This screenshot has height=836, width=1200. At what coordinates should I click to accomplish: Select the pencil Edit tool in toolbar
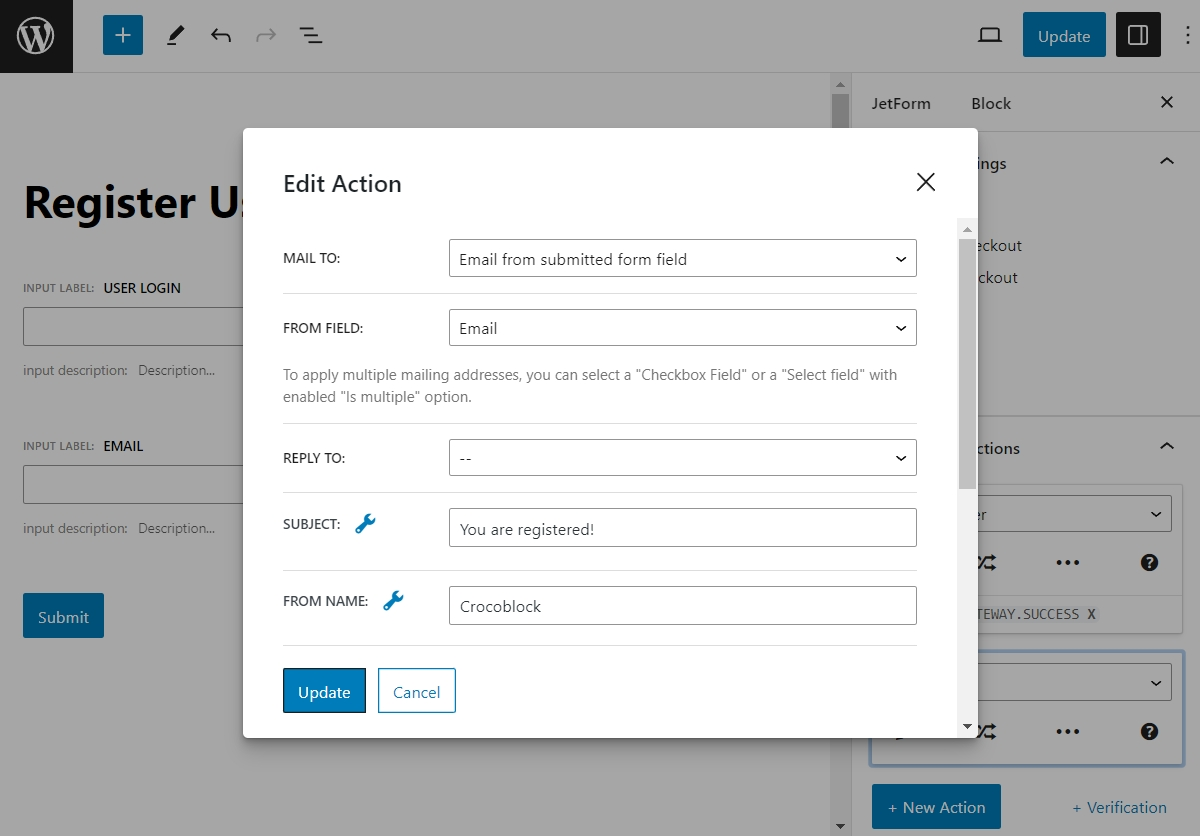(x=175, y=35)
